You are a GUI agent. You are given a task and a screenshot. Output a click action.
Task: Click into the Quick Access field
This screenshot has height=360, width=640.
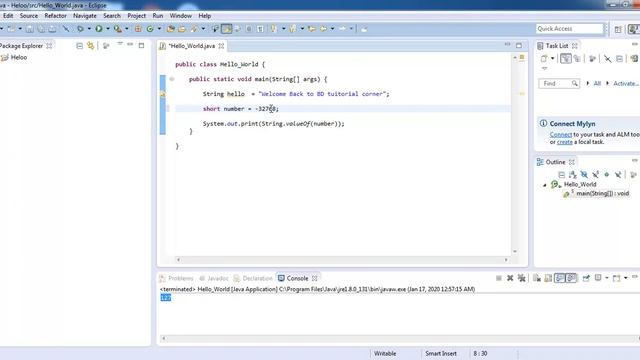tap(569, 29)
